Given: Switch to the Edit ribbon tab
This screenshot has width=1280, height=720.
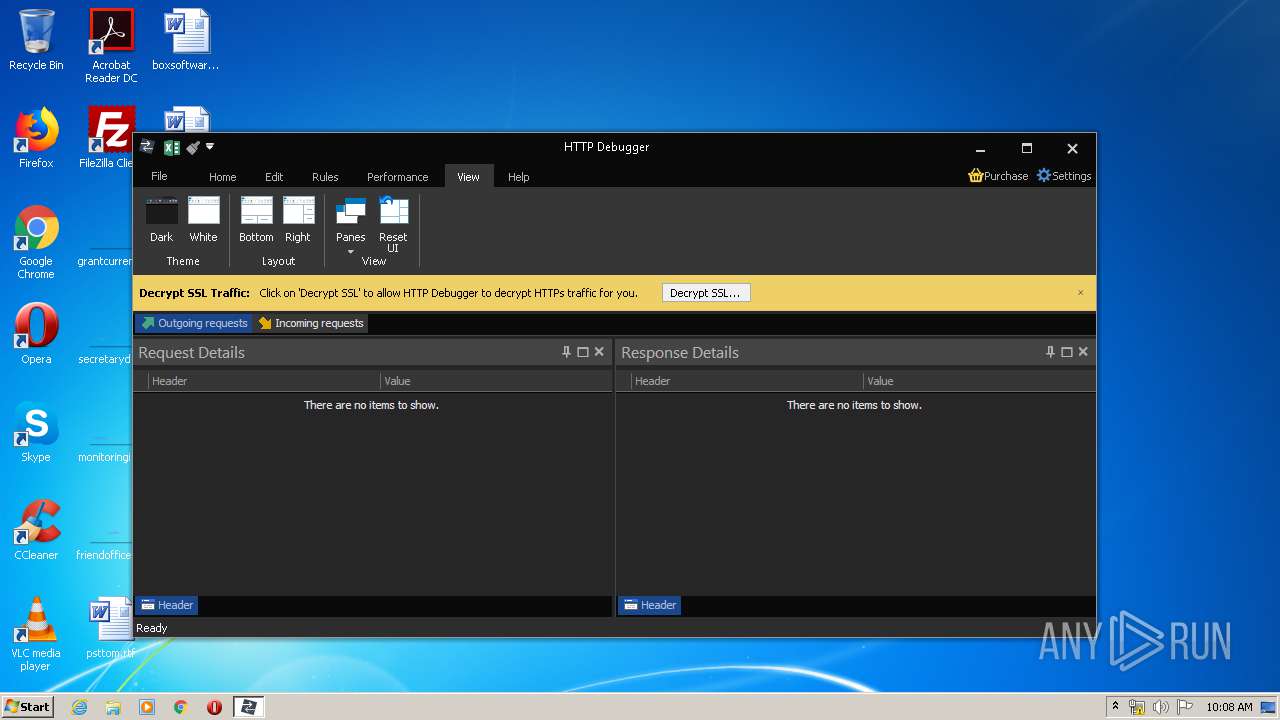Looking at the screenshot, I should pyautogui.click(x=274, y=177).
